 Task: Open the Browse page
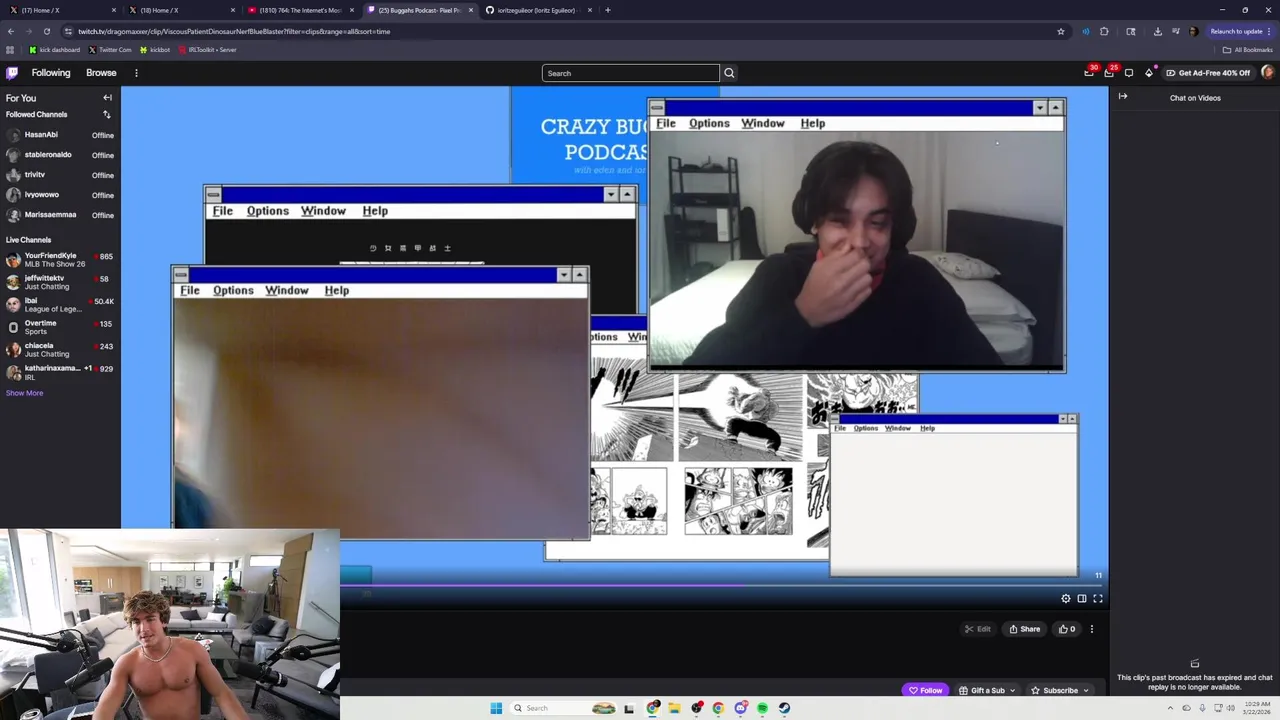click(101, 73)
